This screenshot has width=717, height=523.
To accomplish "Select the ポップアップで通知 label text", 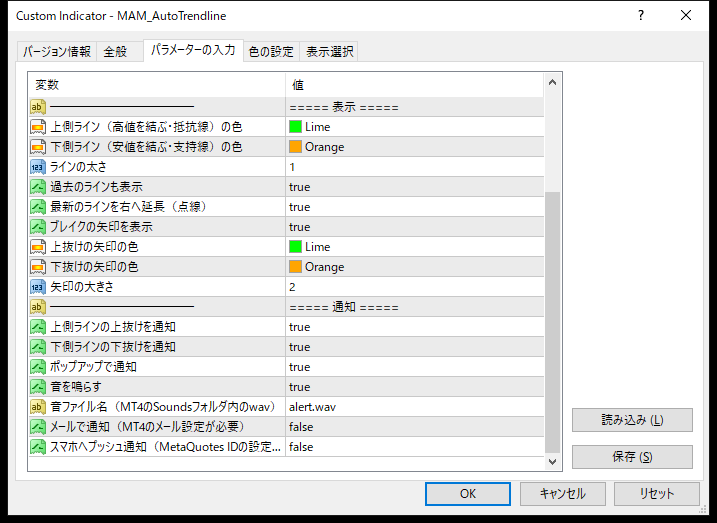I will pos(93,367).
